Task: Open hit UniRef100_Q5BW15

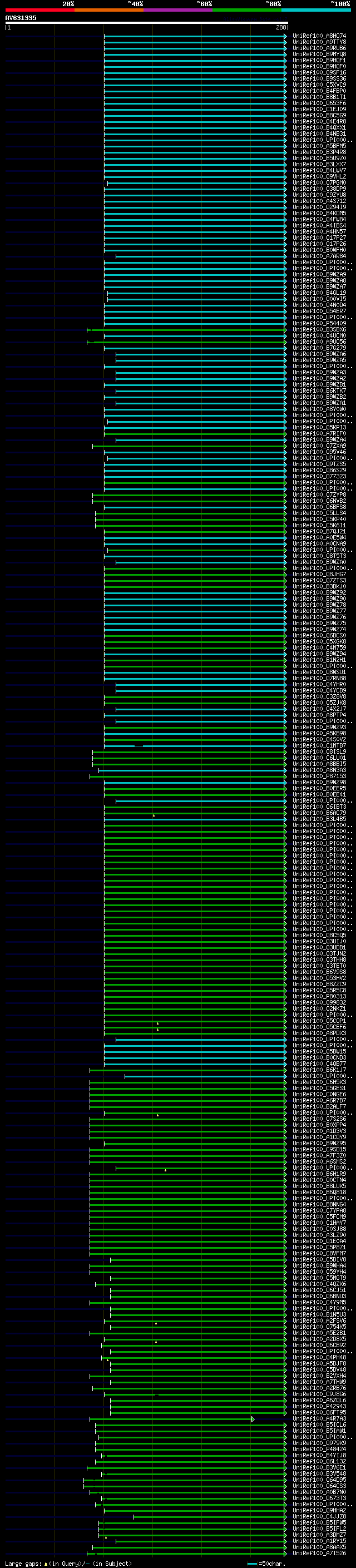Action: click(319, 1051)
